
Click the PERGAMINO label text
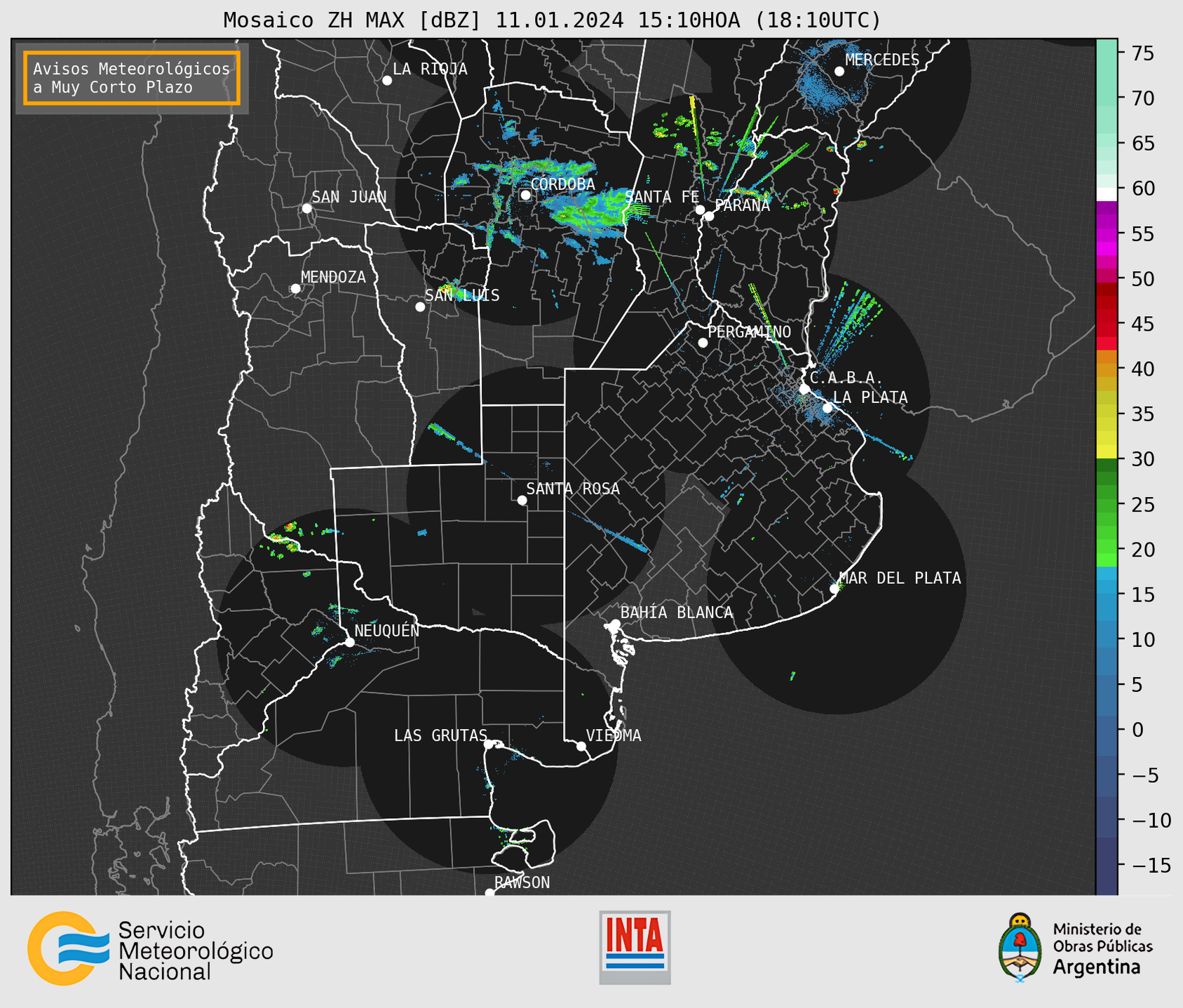(750, 332)
